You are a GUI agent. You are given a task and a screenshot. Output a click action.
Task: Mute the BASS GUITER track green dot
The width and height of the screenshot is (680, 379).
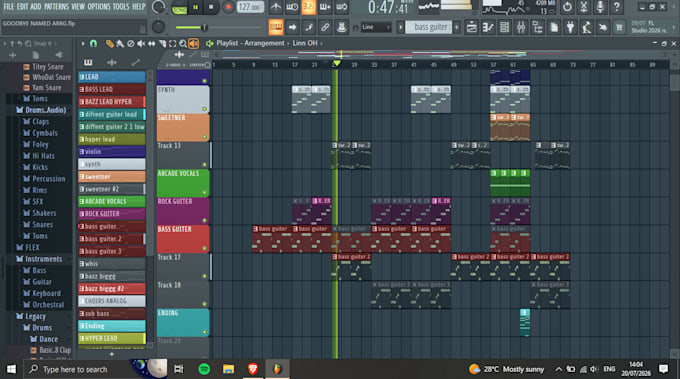204,248
